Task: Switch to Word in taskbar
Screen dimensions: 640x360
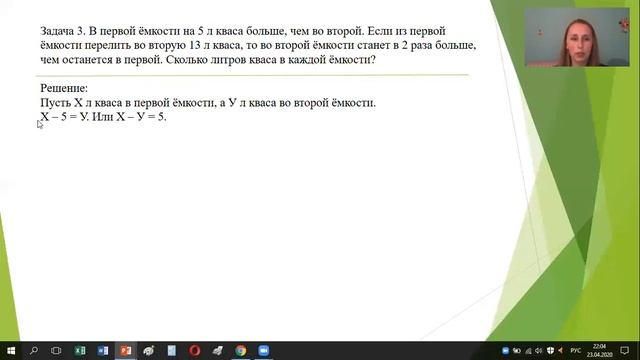Action: (x=103, y=351)
